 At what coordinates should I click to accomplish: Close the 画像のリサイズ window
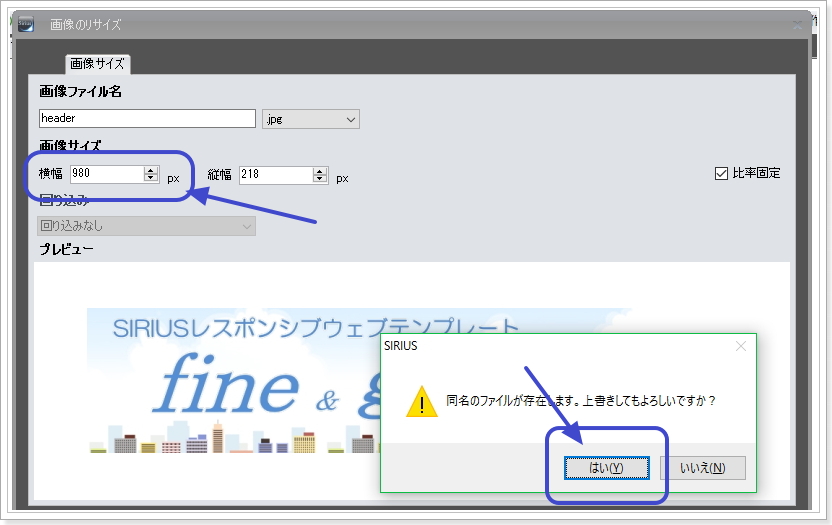click(x=797, y=25)
